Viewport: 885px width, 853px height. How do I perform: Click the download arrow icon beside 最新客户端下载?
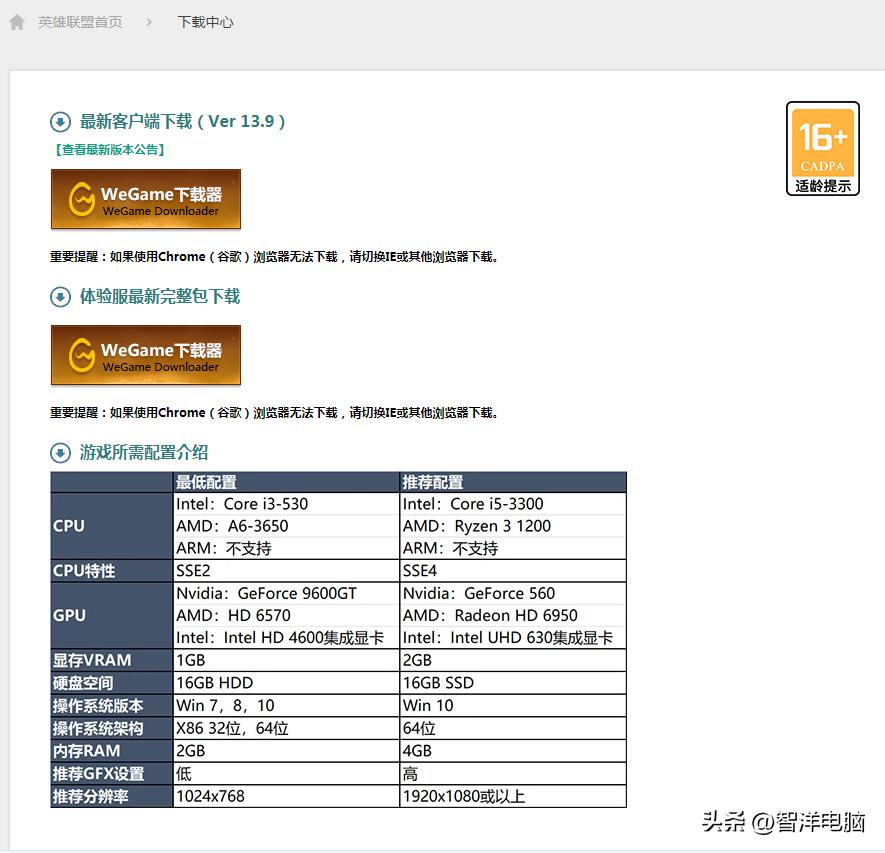(x=61, y=122)
